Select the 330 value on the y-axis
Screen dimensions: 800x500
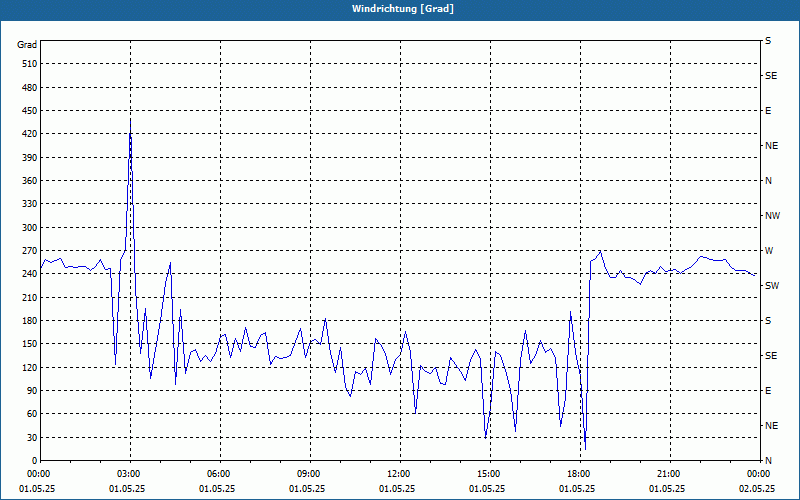30,204
